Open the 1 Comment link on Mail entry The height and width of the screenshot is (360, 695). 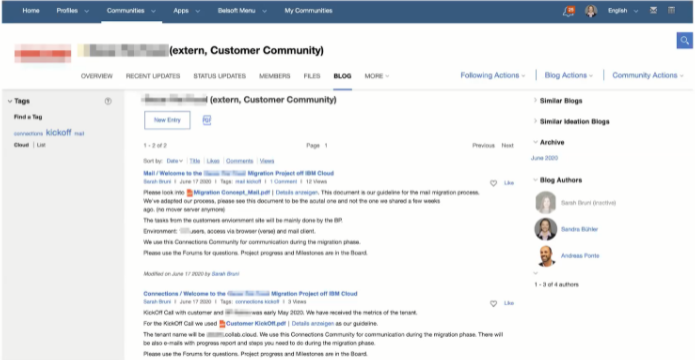[x=283, y=182]
